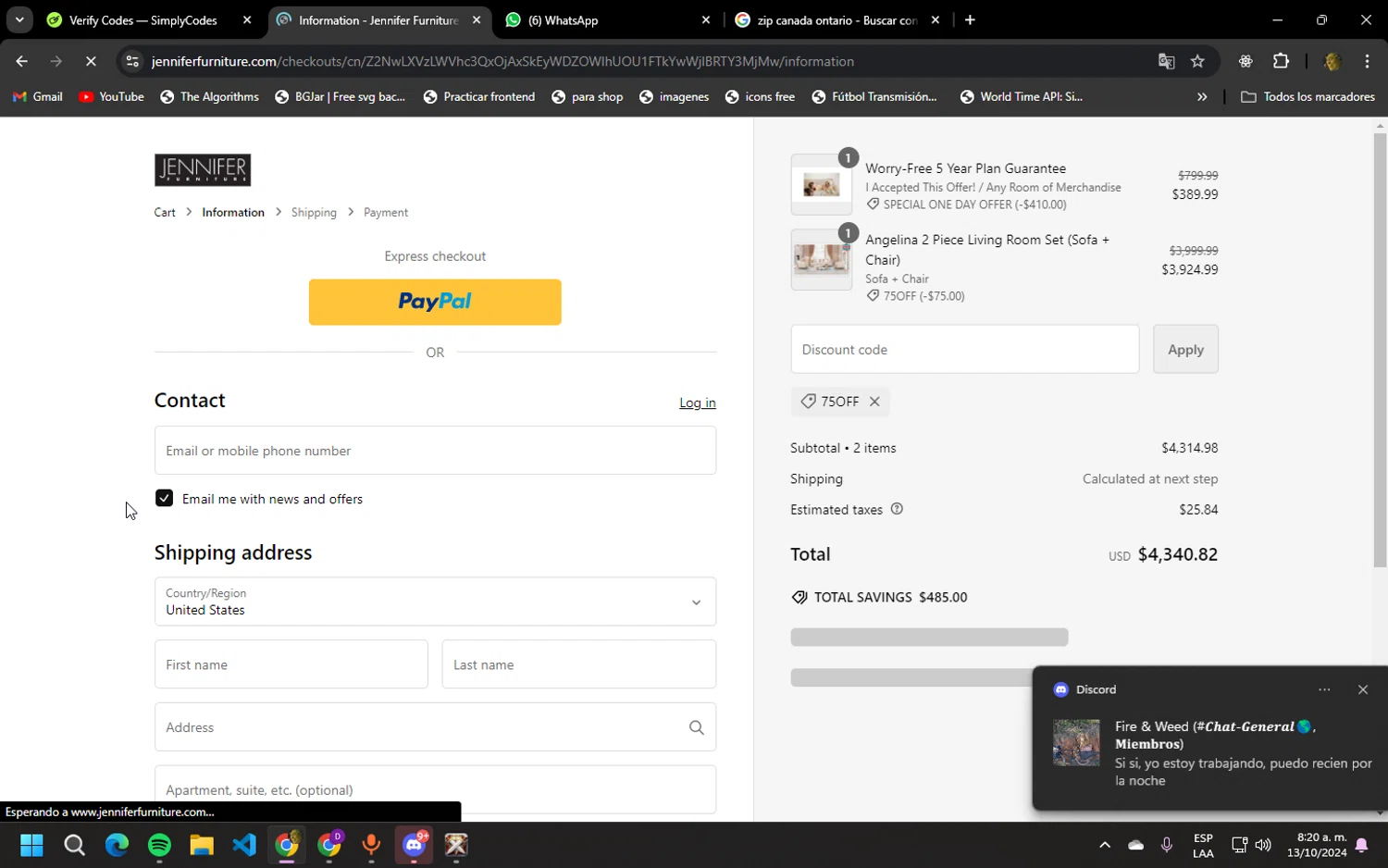Open the Chrome three-dot menu
The width and height of the screenshot is (1388, 868).
pos(1367,61)
